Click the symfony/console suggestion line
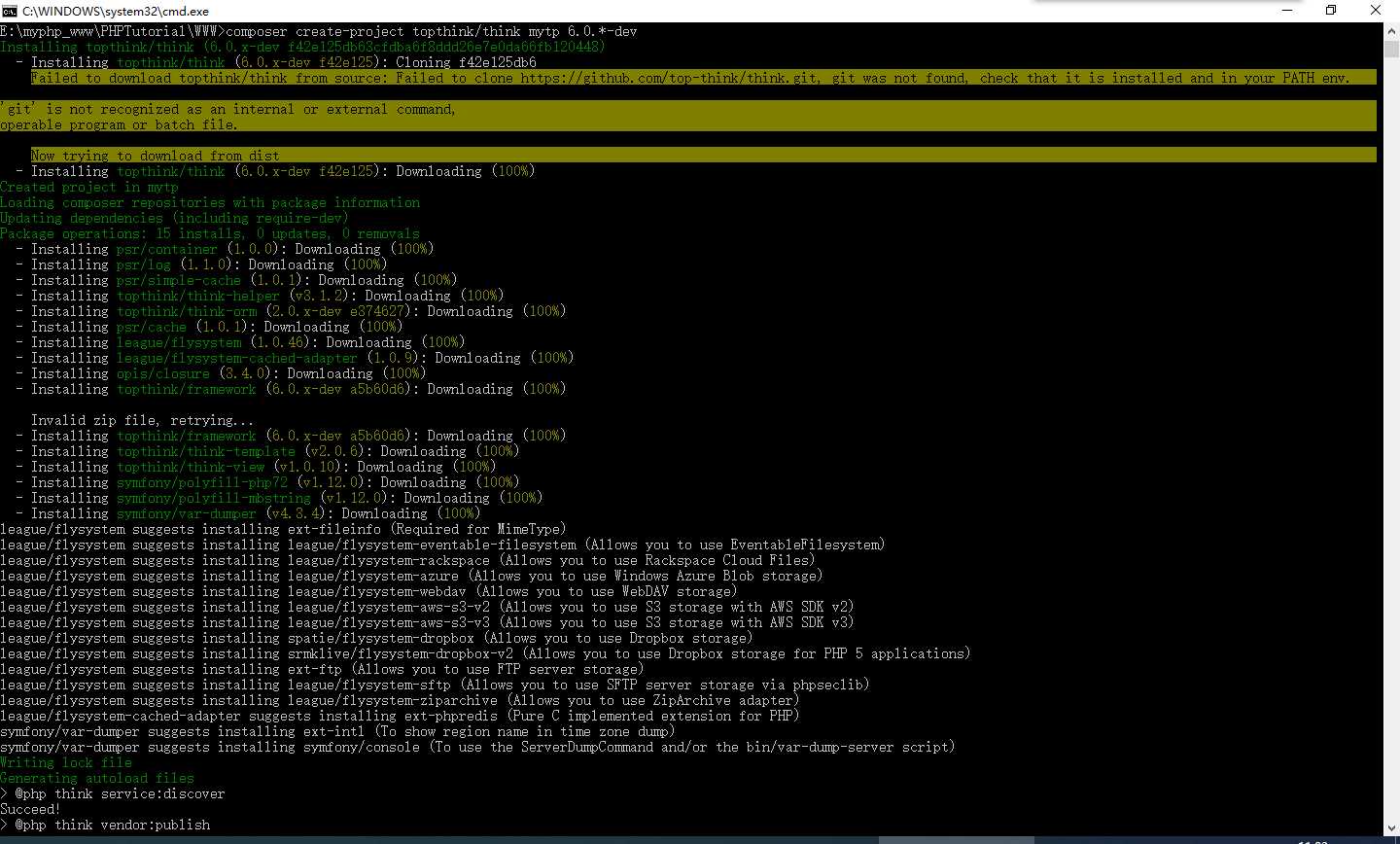1400x844 pixels. click(x=477, y=747)
